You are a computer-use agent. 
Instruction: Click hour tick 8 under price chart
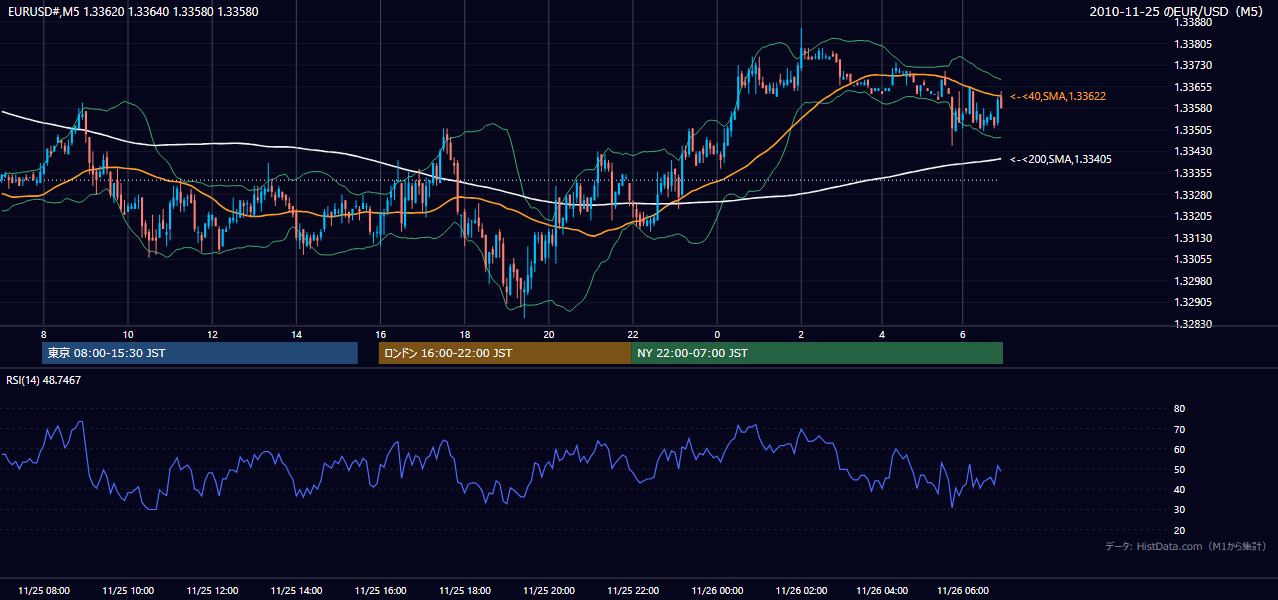(x=43, y=333)
